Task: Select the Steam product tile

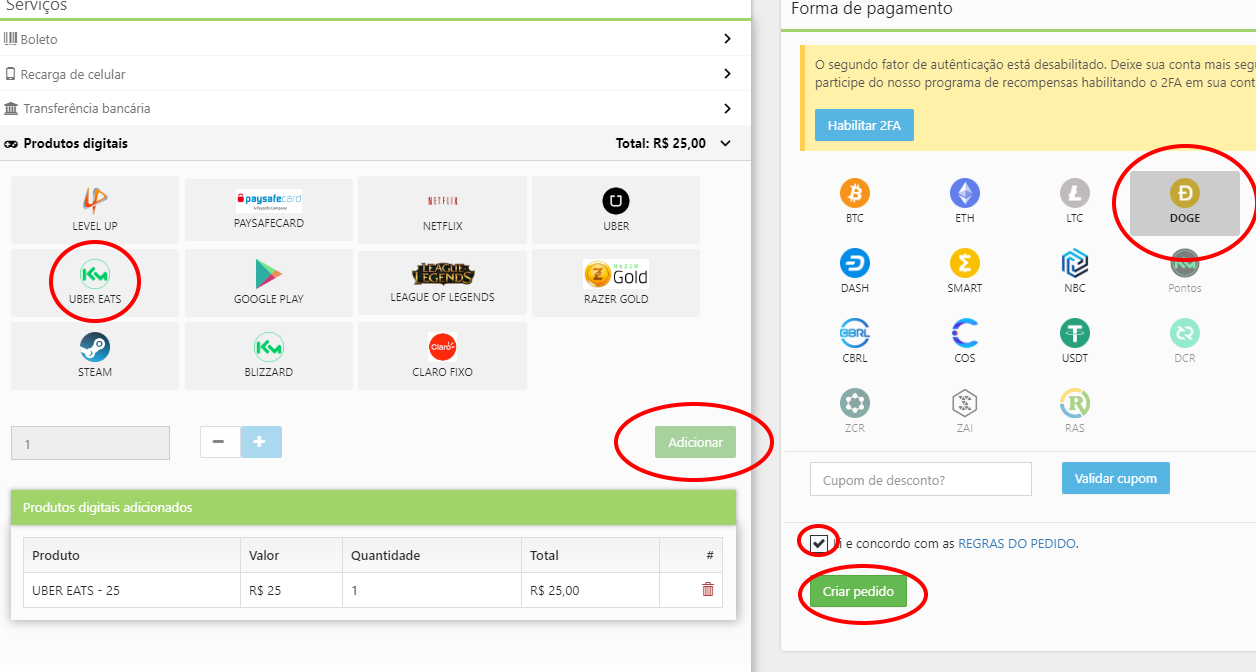Action: (x=95, y=356)
